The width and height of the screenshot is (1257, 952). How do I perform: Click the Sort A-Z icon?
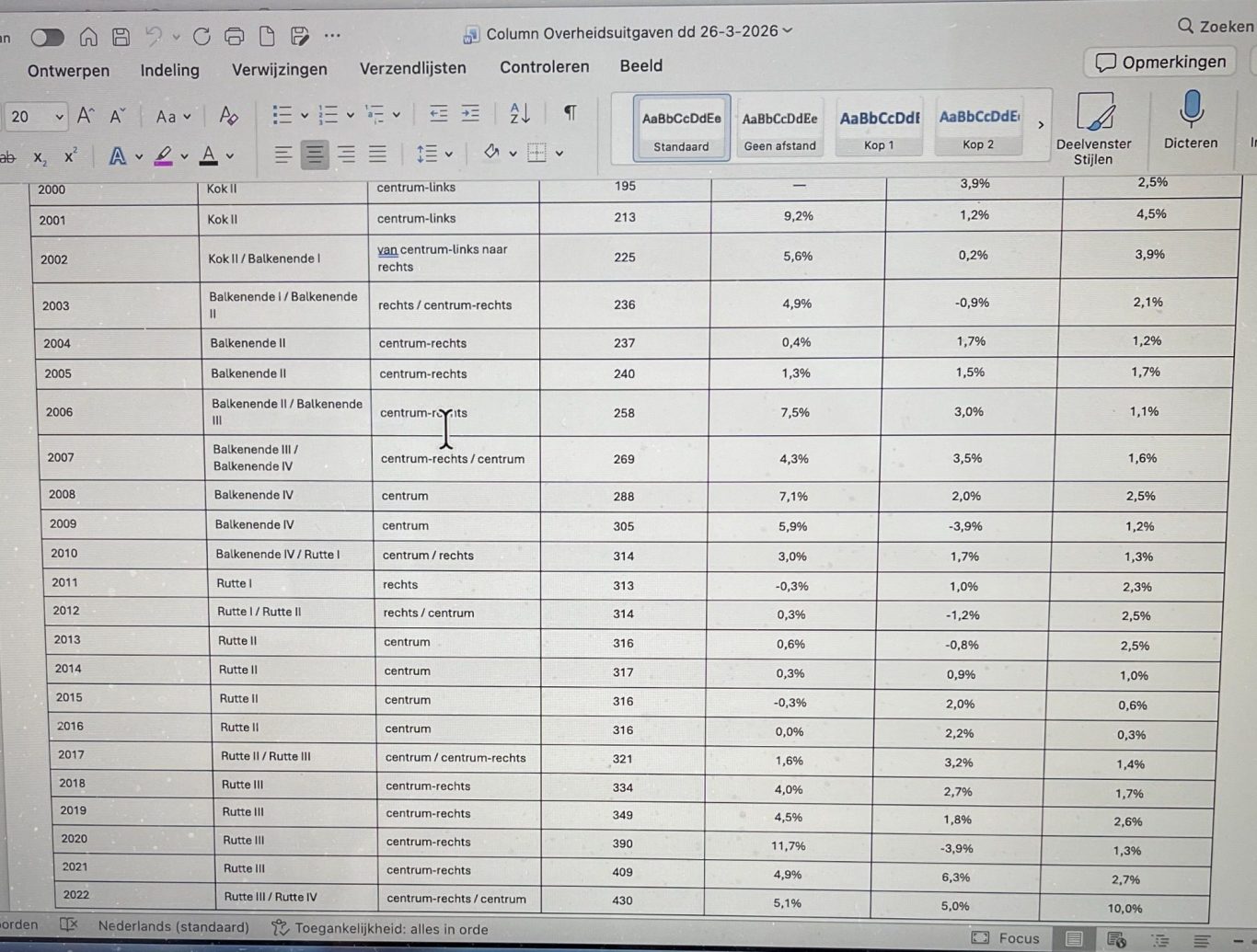(x=519, y=114)
